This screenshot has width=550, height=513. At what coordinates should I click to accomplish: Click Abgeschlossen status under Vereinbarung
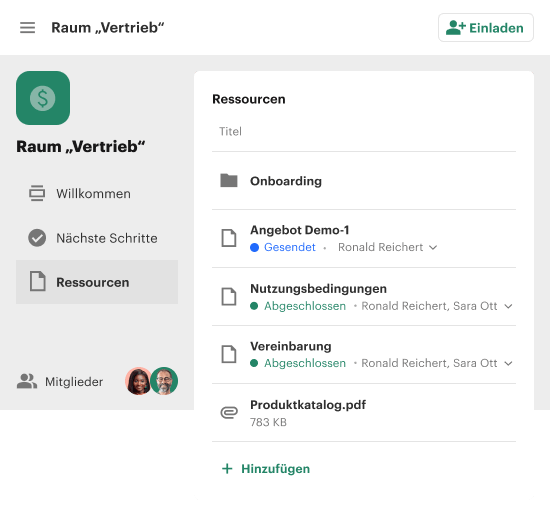tap(305, 363)
